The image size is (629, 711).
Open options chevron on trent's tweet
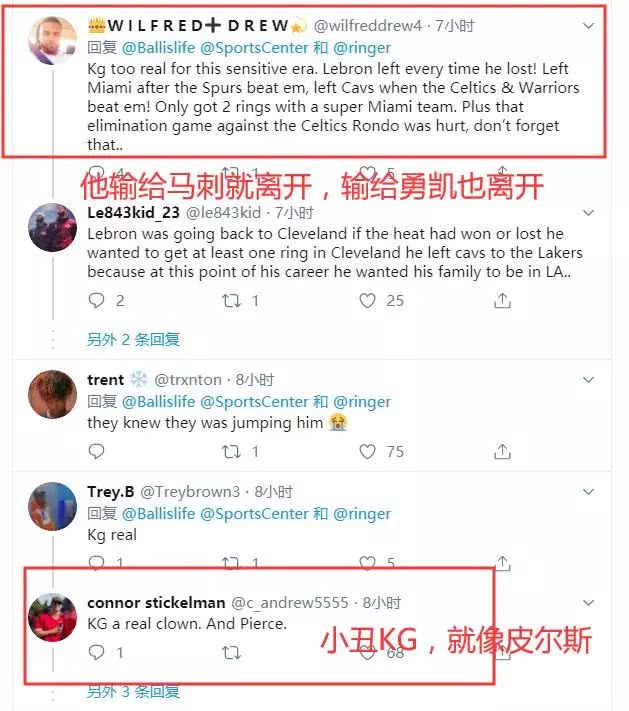588,380
